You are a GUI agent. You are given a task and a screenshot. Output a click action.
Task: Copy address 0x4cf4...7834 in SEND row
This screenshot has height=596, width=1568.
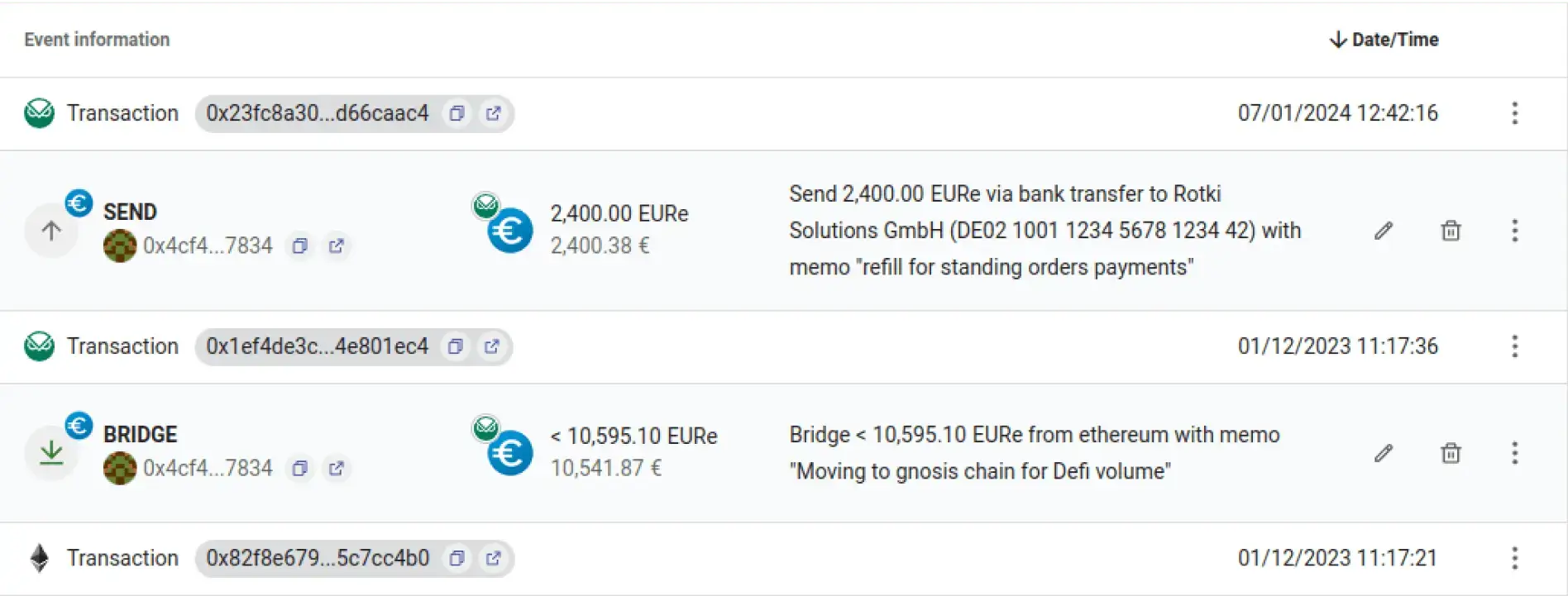pos(300,246)
